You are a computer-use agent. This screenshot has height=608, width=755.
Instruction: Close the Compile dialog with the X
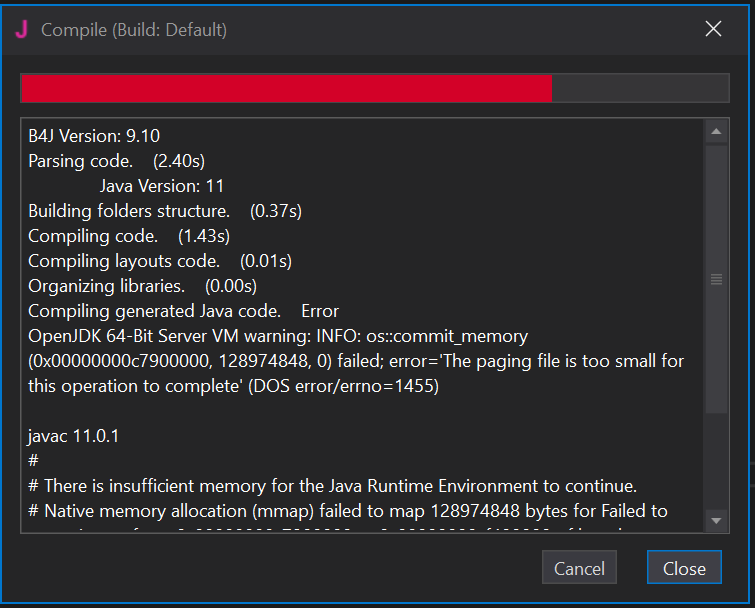[x=713, y=29]
